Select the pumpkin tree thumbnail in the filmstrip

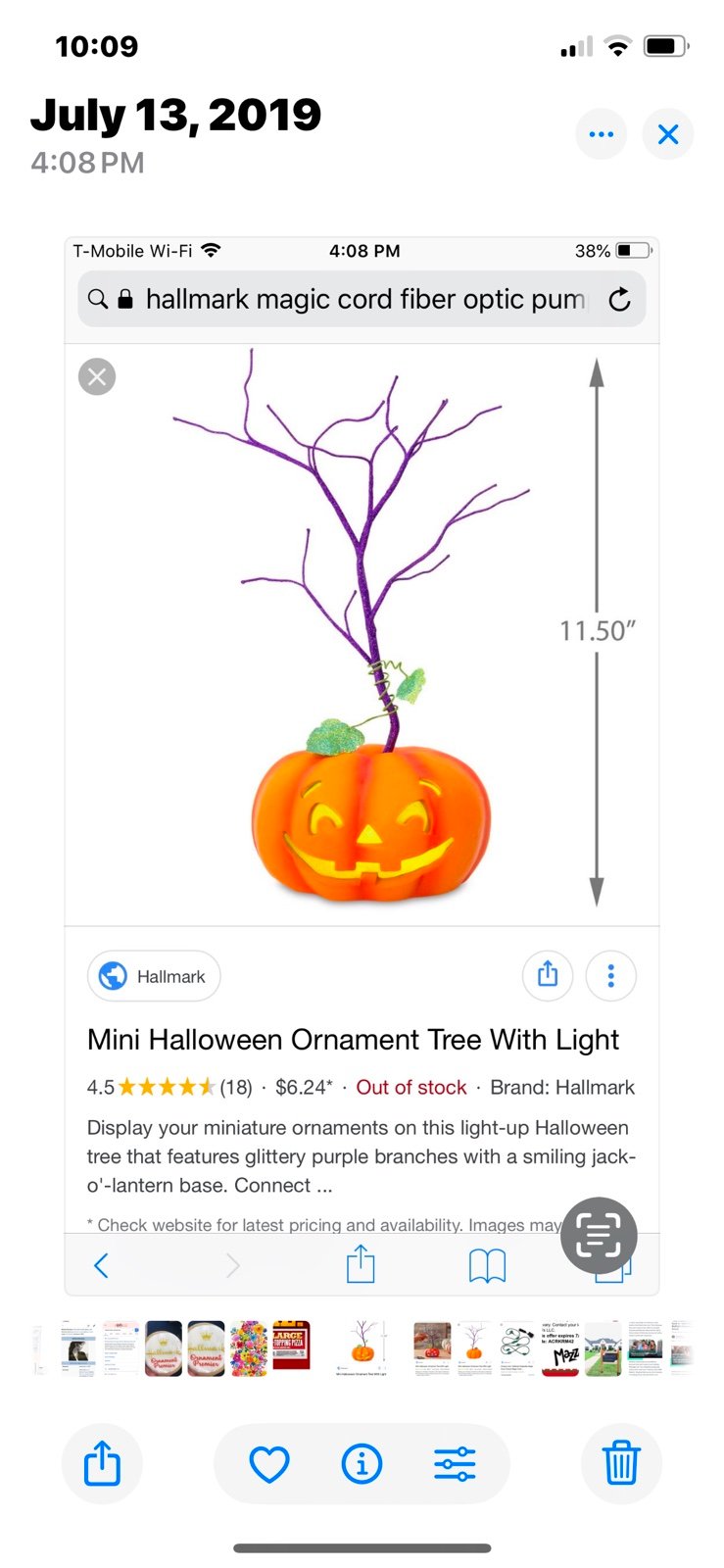(362, 1347)
